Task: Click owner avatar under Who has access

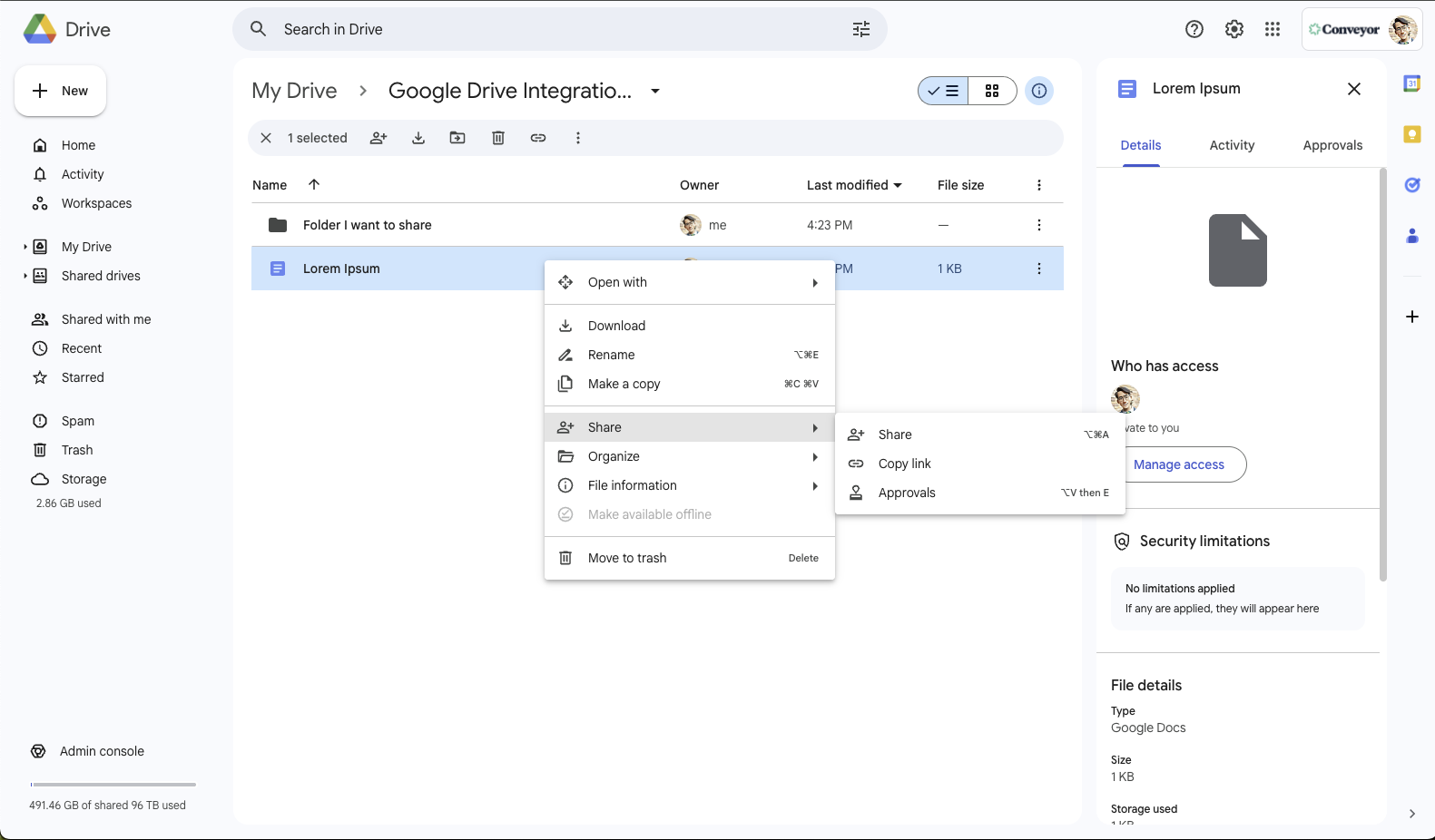Action: pos(1125,399)
